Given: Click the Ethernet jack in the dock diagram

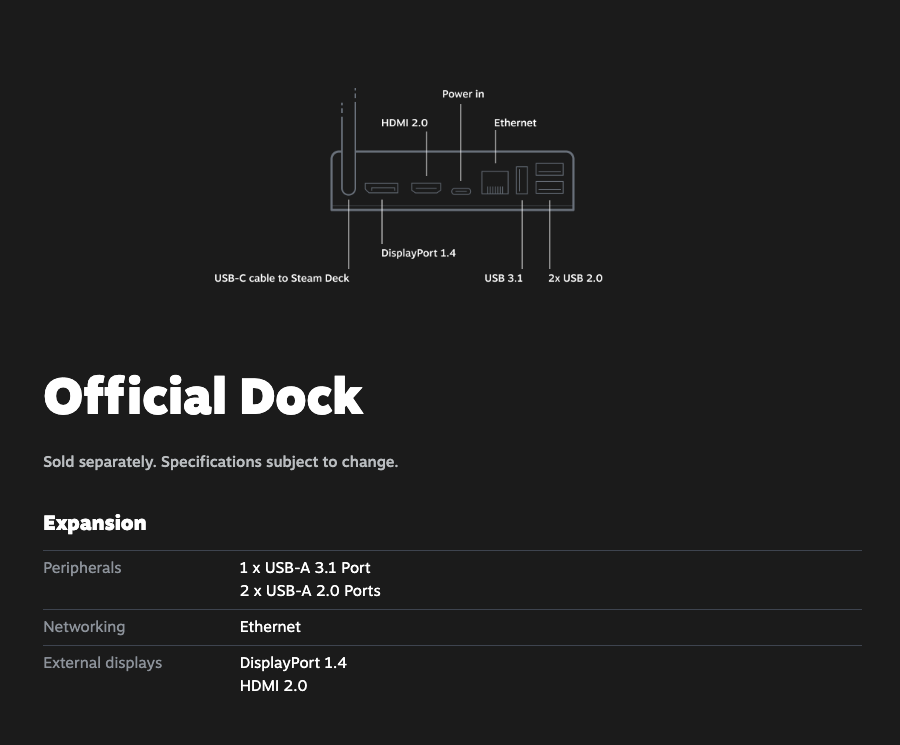Looking at the screenshot, I should [x=495, y=183].
